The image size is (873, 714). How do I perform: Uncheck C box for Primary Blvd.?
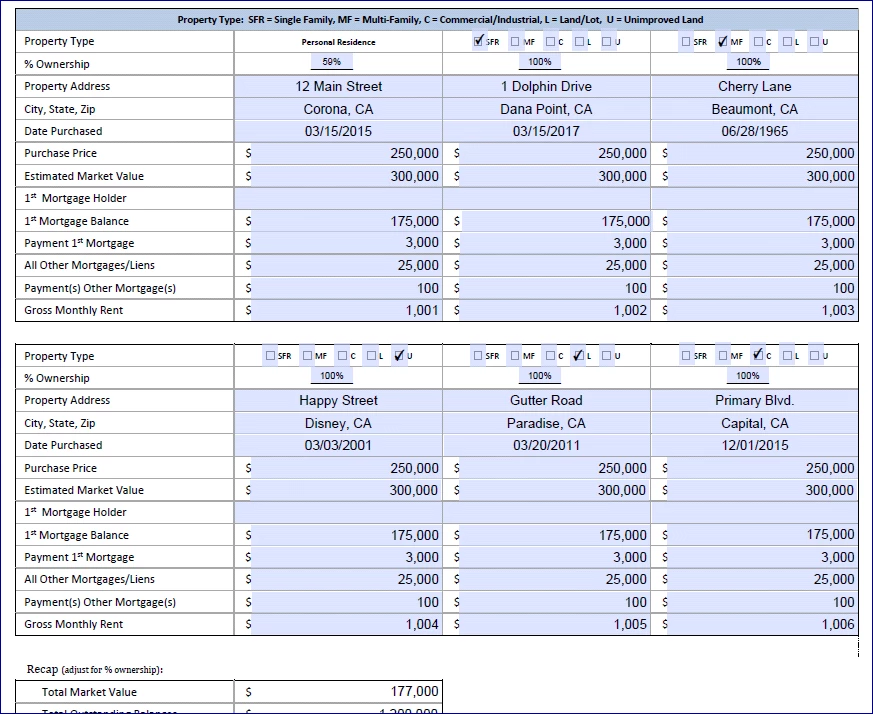click(x=758, y=355)
